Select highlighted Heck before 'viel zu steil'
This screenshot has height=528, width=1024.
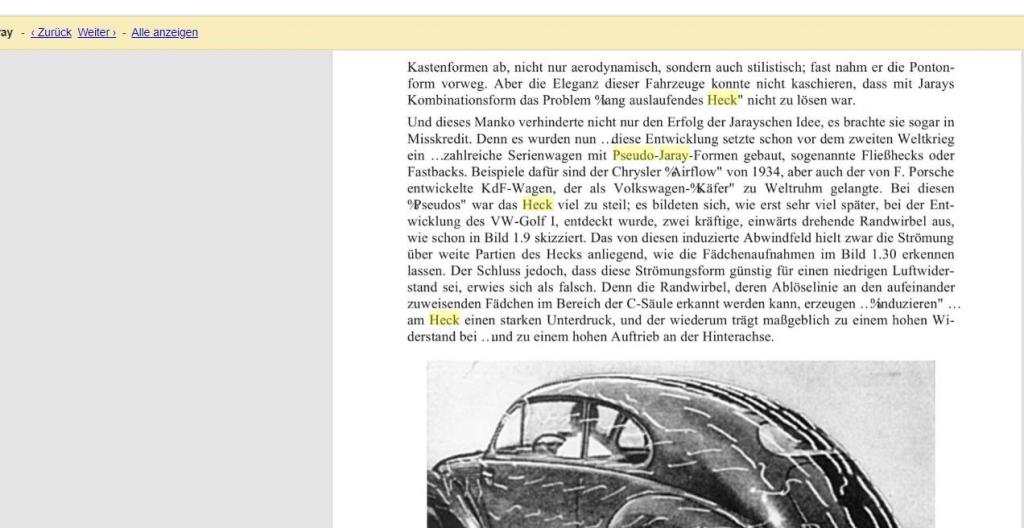coord(537,205)
